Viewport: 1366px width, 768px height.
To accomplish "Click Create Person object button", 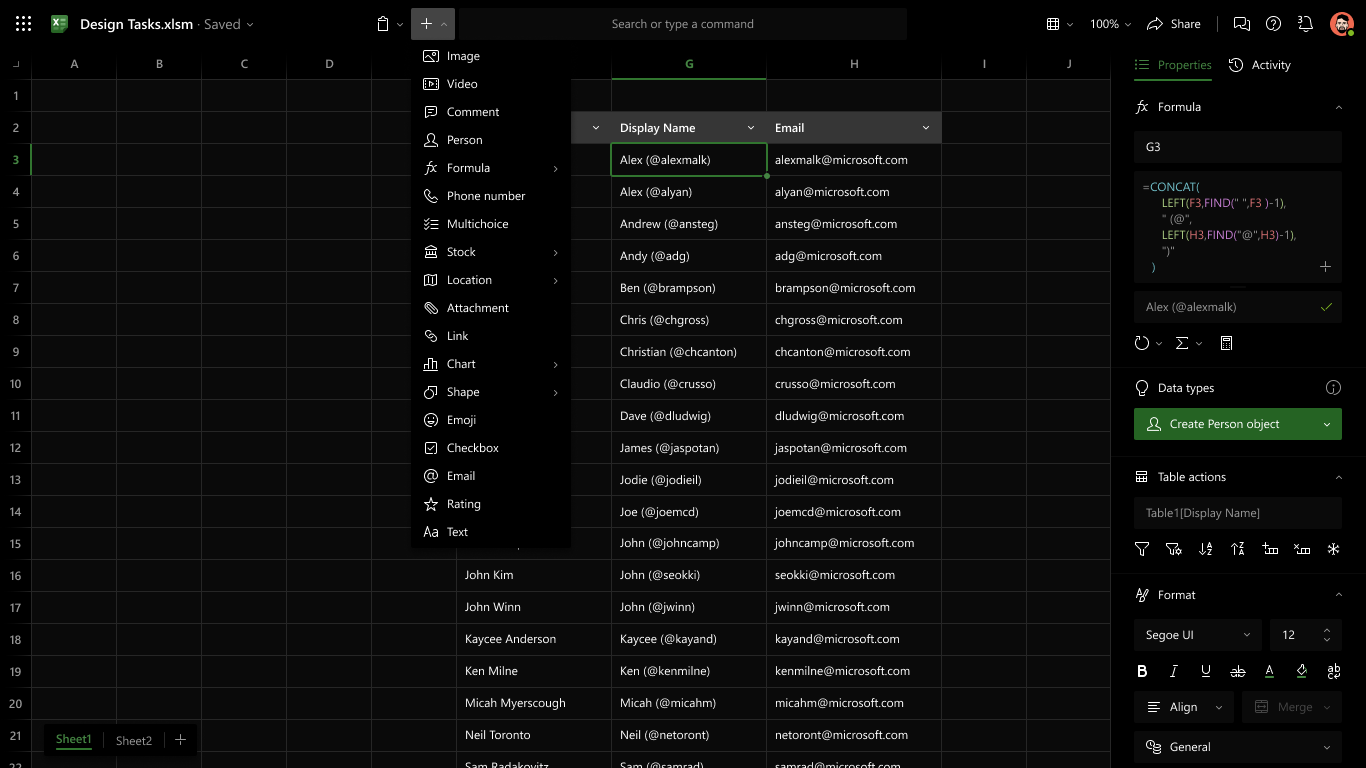I will 1223,424.
